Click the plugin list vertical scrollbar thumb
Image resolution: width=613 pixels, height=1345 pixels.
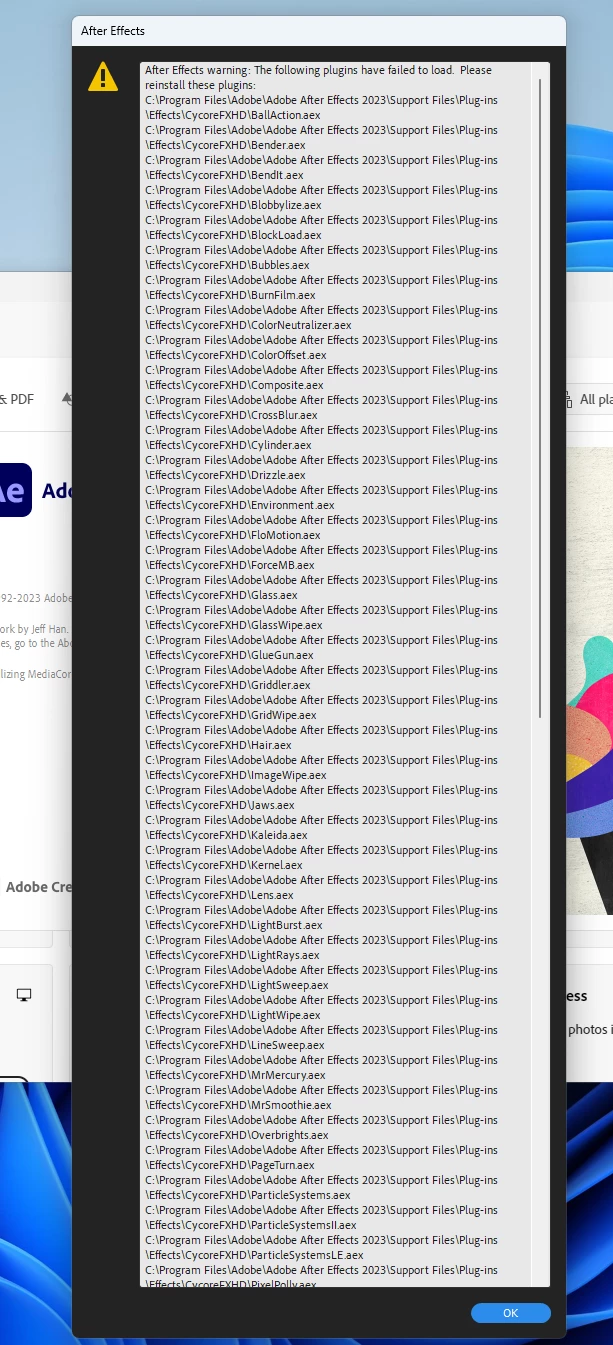coord(541,397)
